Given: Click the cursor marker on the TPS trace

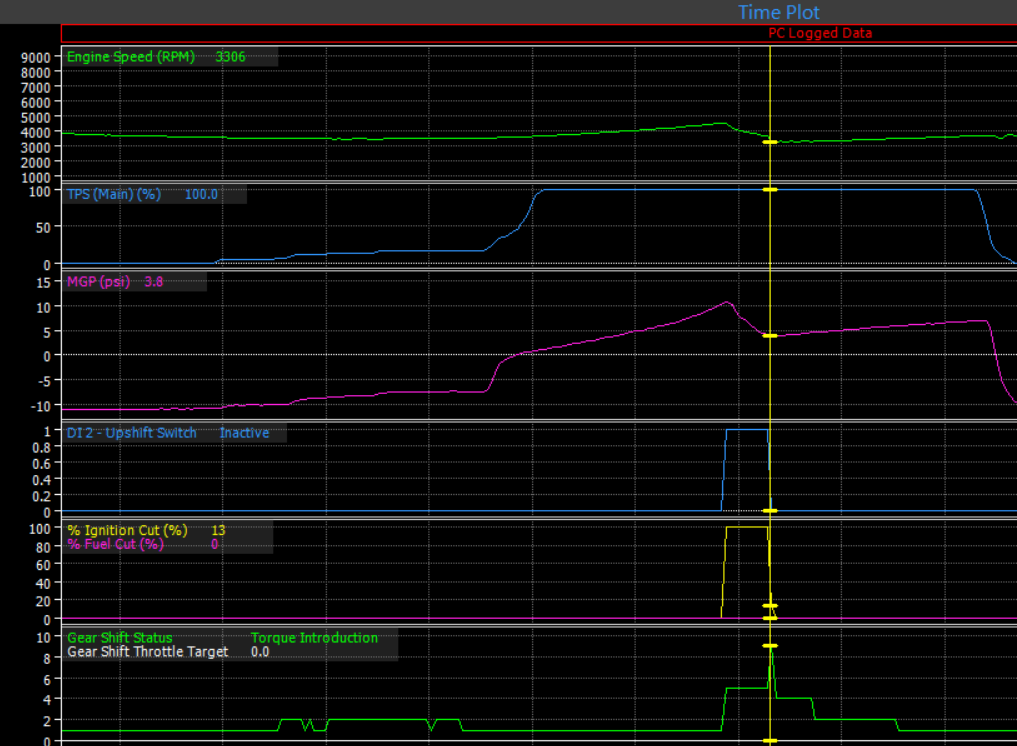Looking at the screenshot, I should coord(770,189).
